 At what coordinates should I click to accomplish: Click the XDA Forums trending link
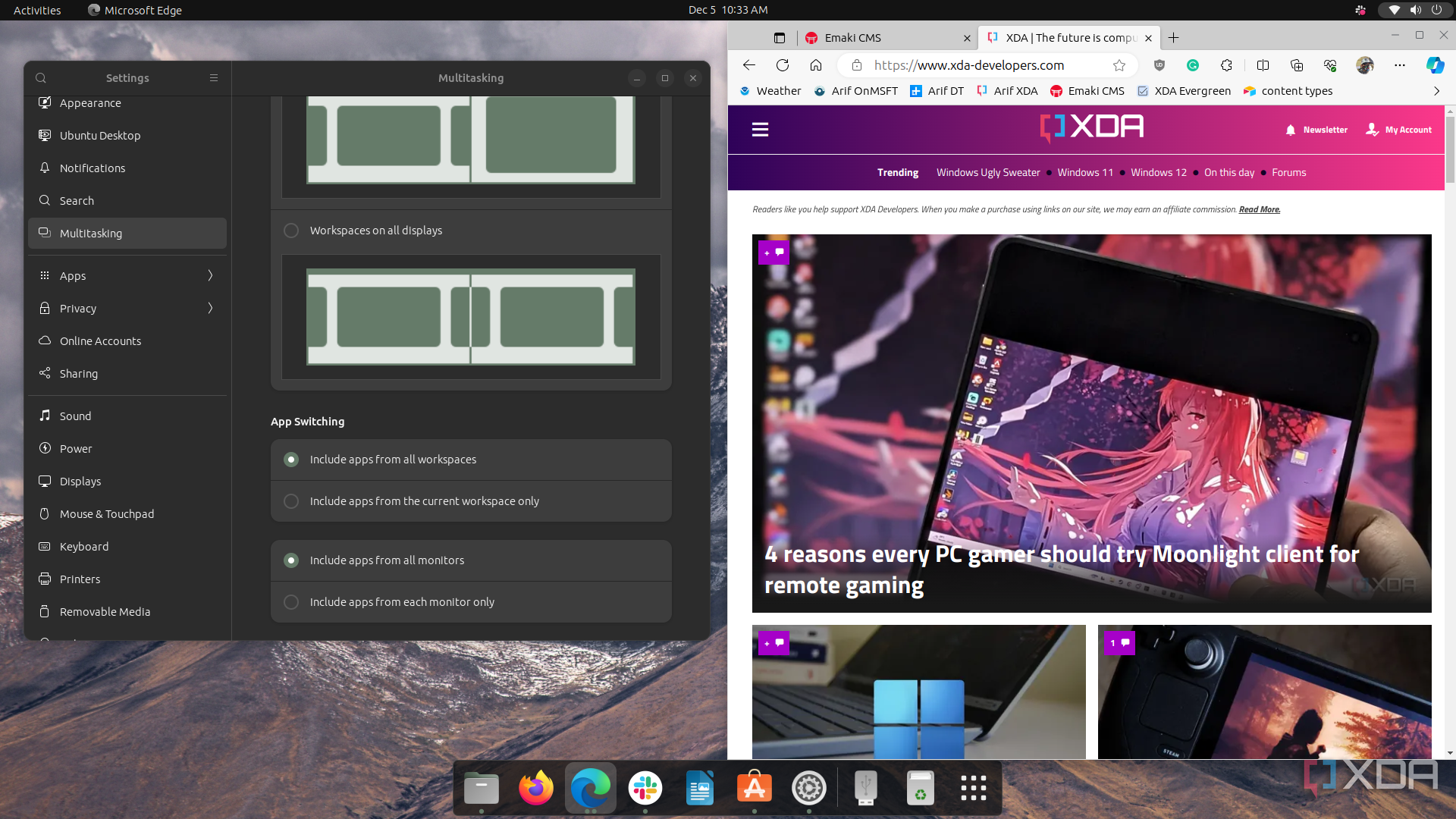(x=1289, y=172)
